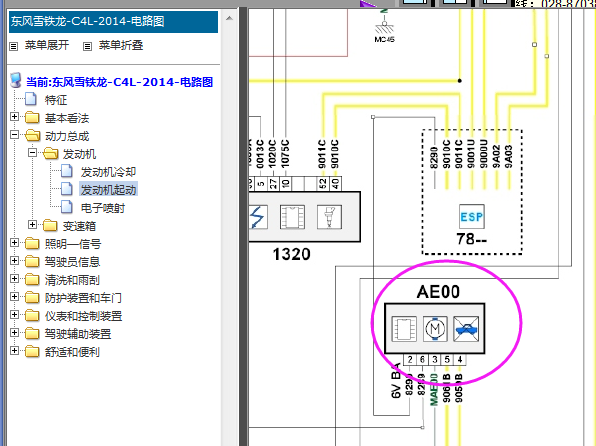This screenshot has width=596, height=446.
Task: Click the folder icon of 清洗和雨刮
Action: (x=32, y=279)
